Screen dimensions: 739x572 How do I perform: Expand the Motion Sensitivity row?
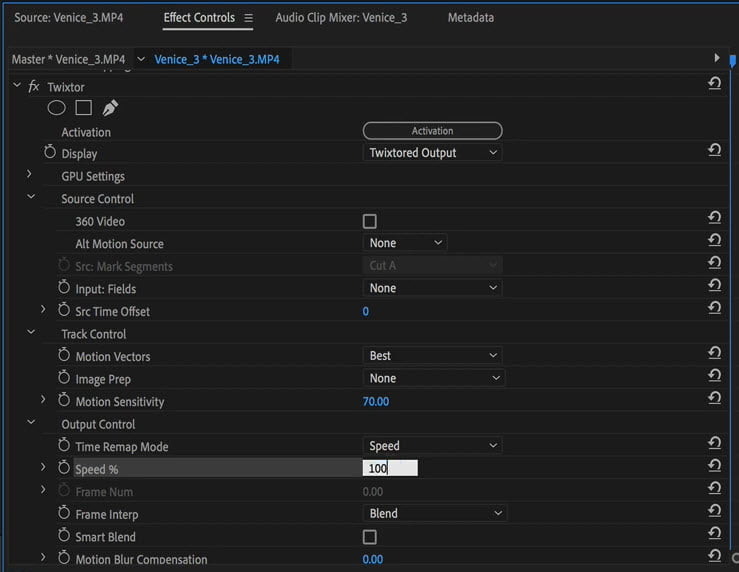pyautogui.click(x=43, y=400)
